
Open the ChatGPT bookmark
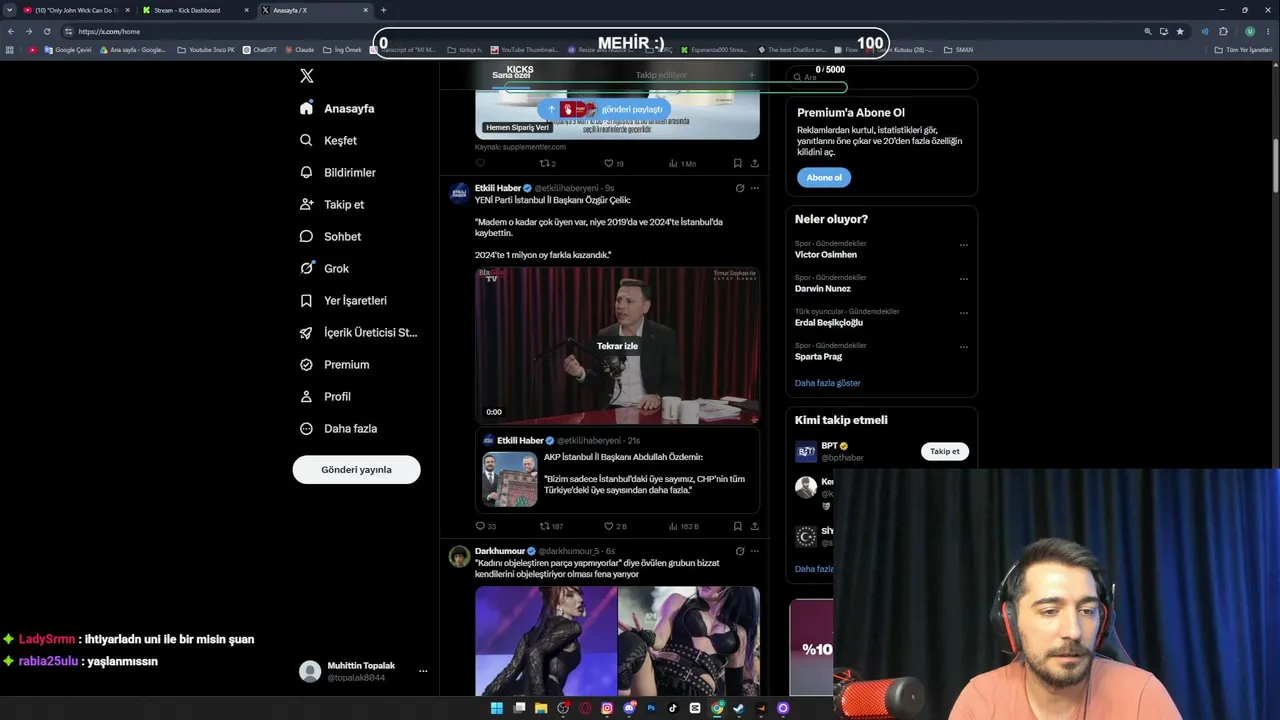pos(259,50)
